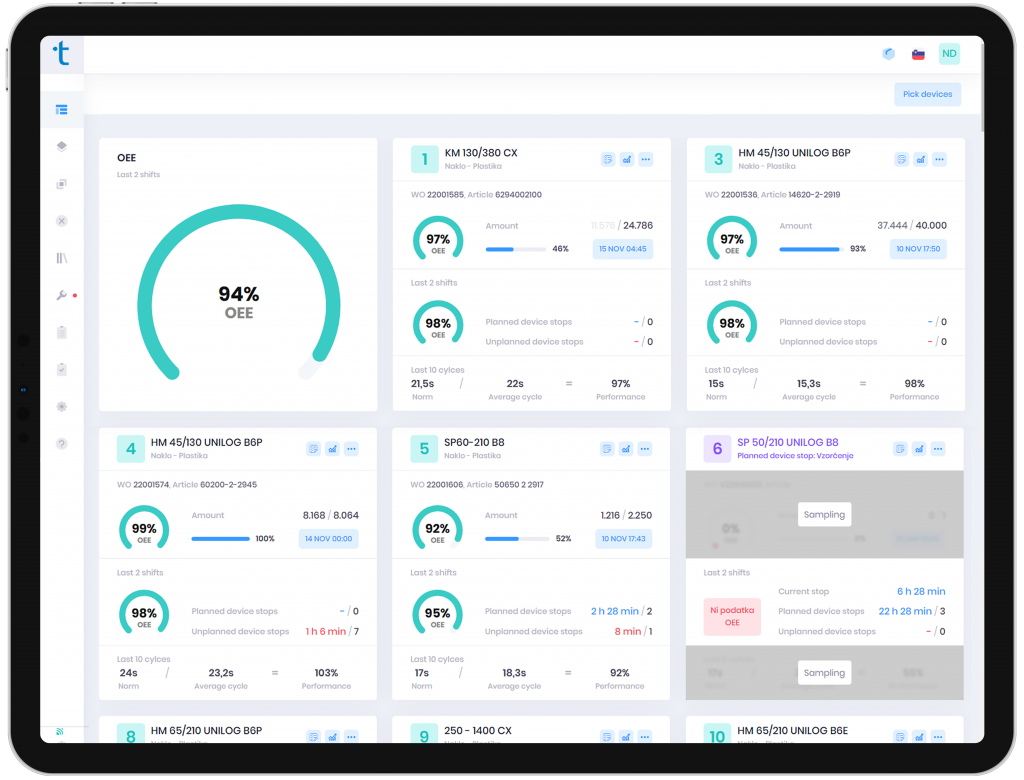The image size is (1024, 780).
Task: Click the layers icon in the sidebar
Action: (x=62, y=145)
